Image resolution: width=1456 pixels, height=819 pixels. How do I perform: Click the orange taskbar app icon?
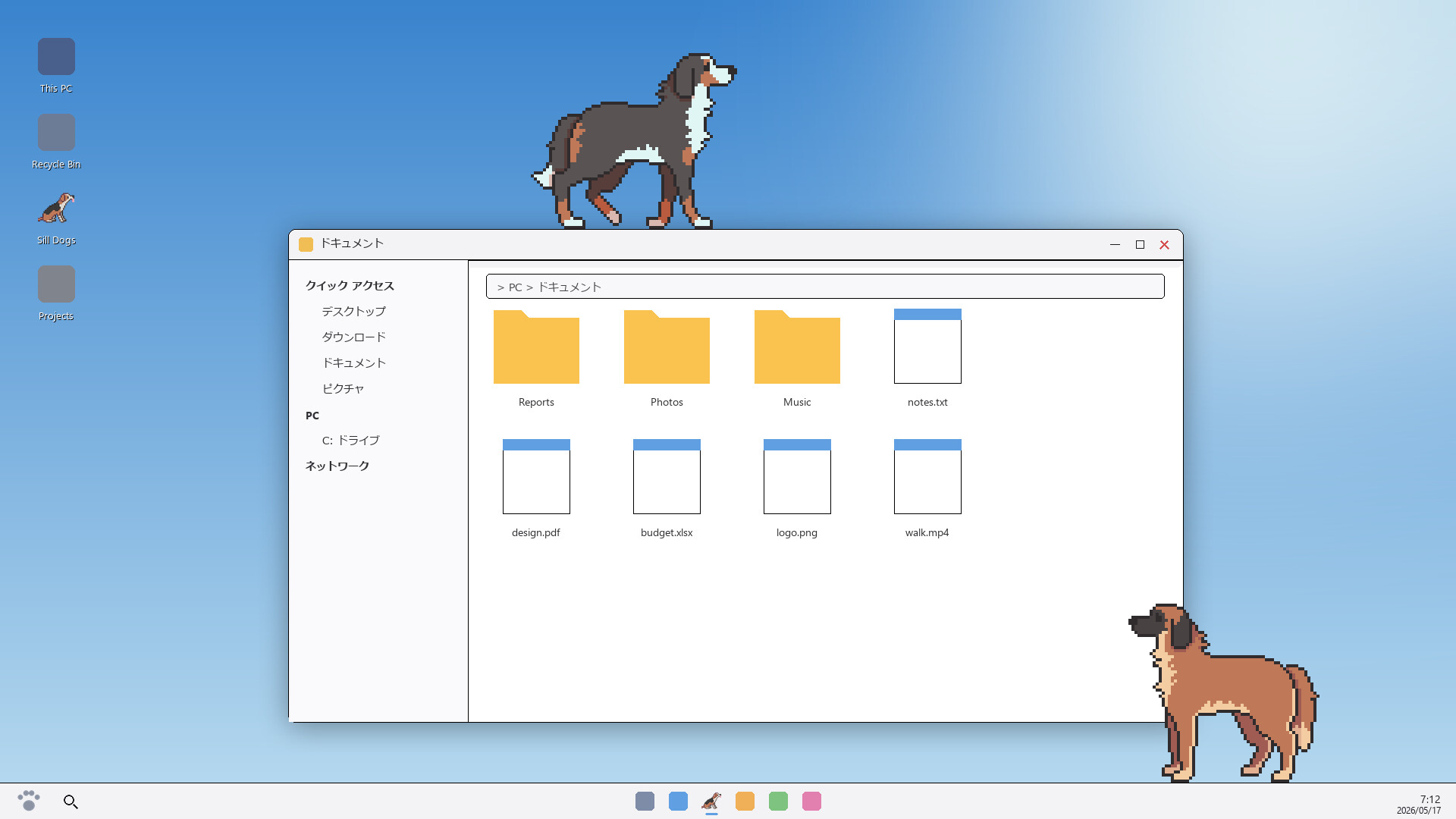(x=745, y=801)
